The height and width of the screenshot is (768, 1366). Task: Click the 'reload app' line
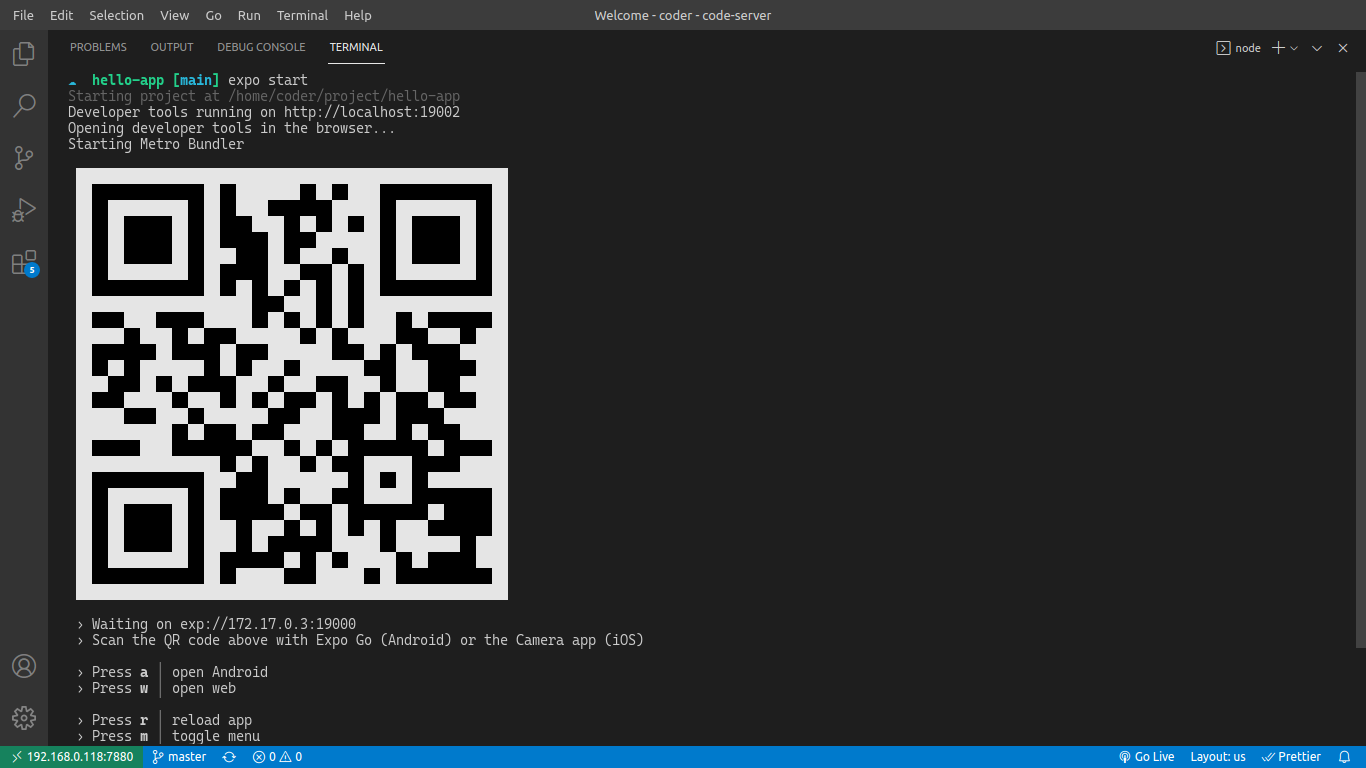coord(212,720)
